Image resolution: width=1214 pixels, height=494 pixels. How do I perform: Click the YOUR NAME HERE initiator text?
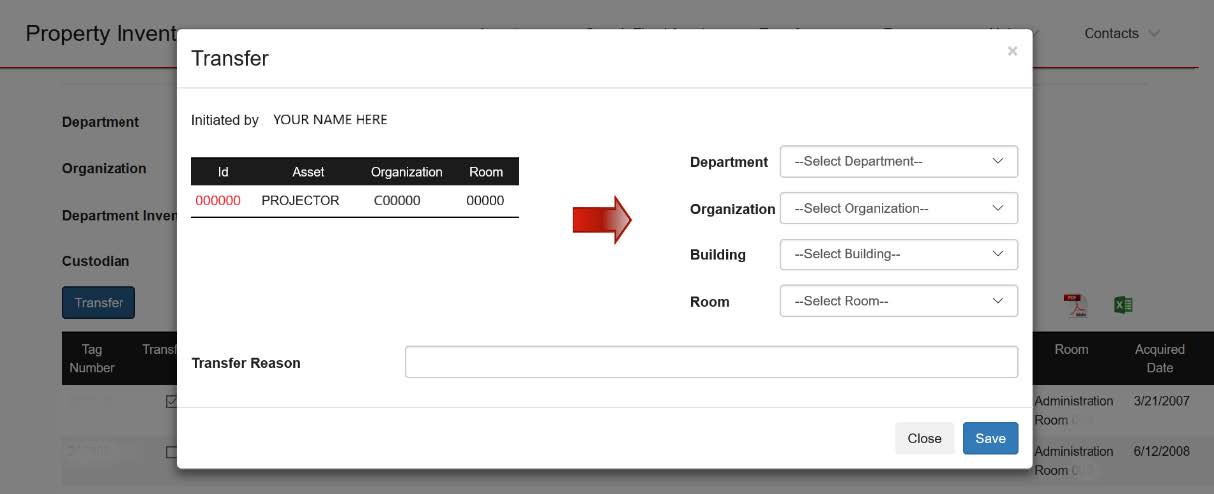[x=330, y=119]
